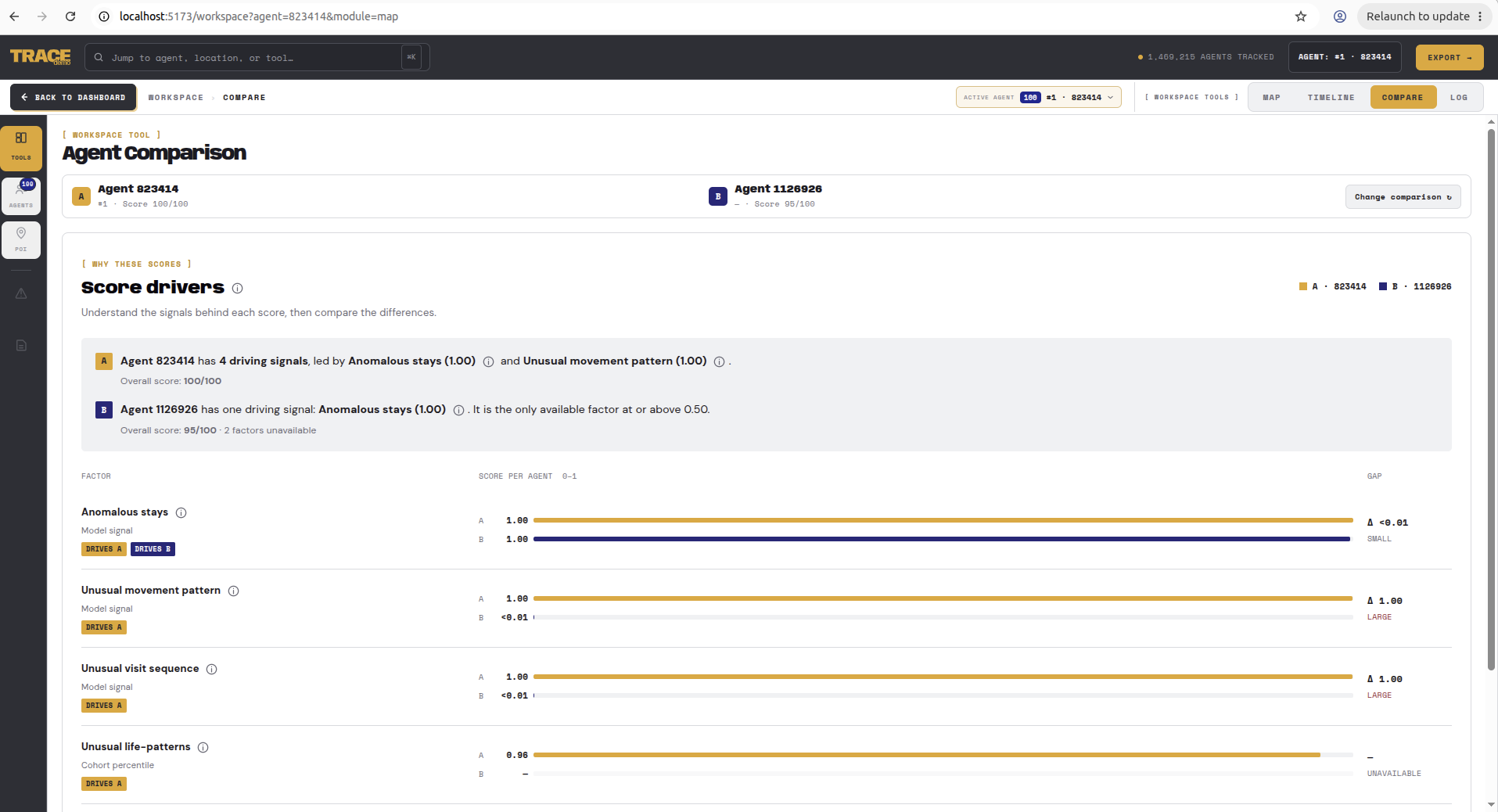Viewport: 1498px width, 812px height.
Task: Click Relaunch to update button
Action: point(1424,16)
